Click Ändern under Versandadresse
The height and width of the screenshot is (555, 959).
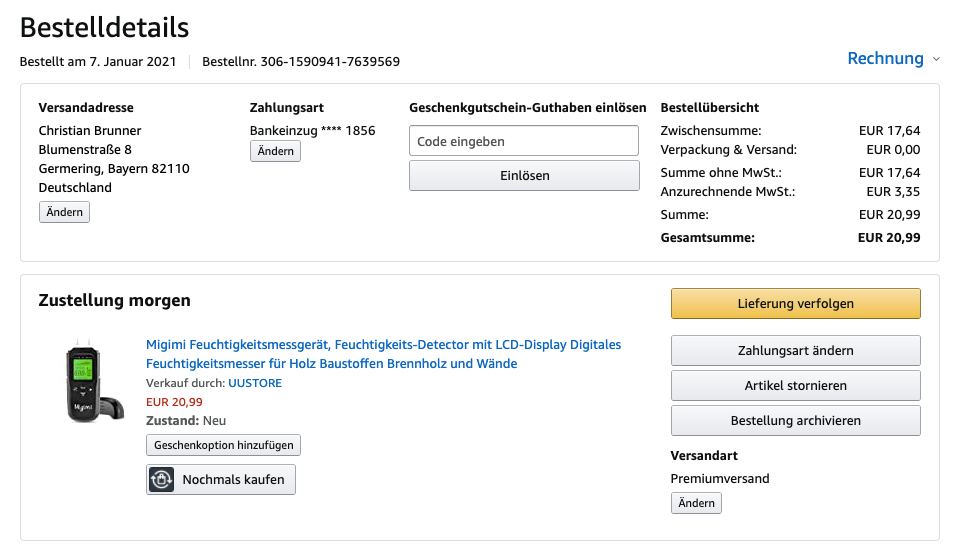[x=65, y=212]
